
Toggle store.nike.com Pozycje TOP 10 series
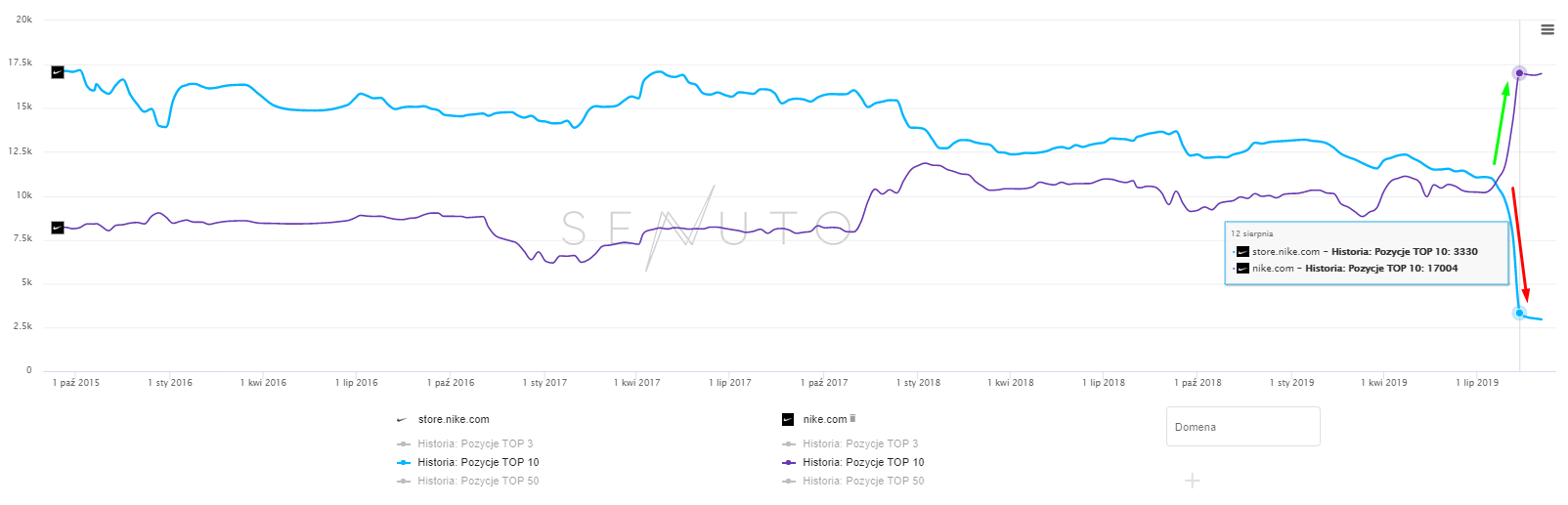(478, 462)
